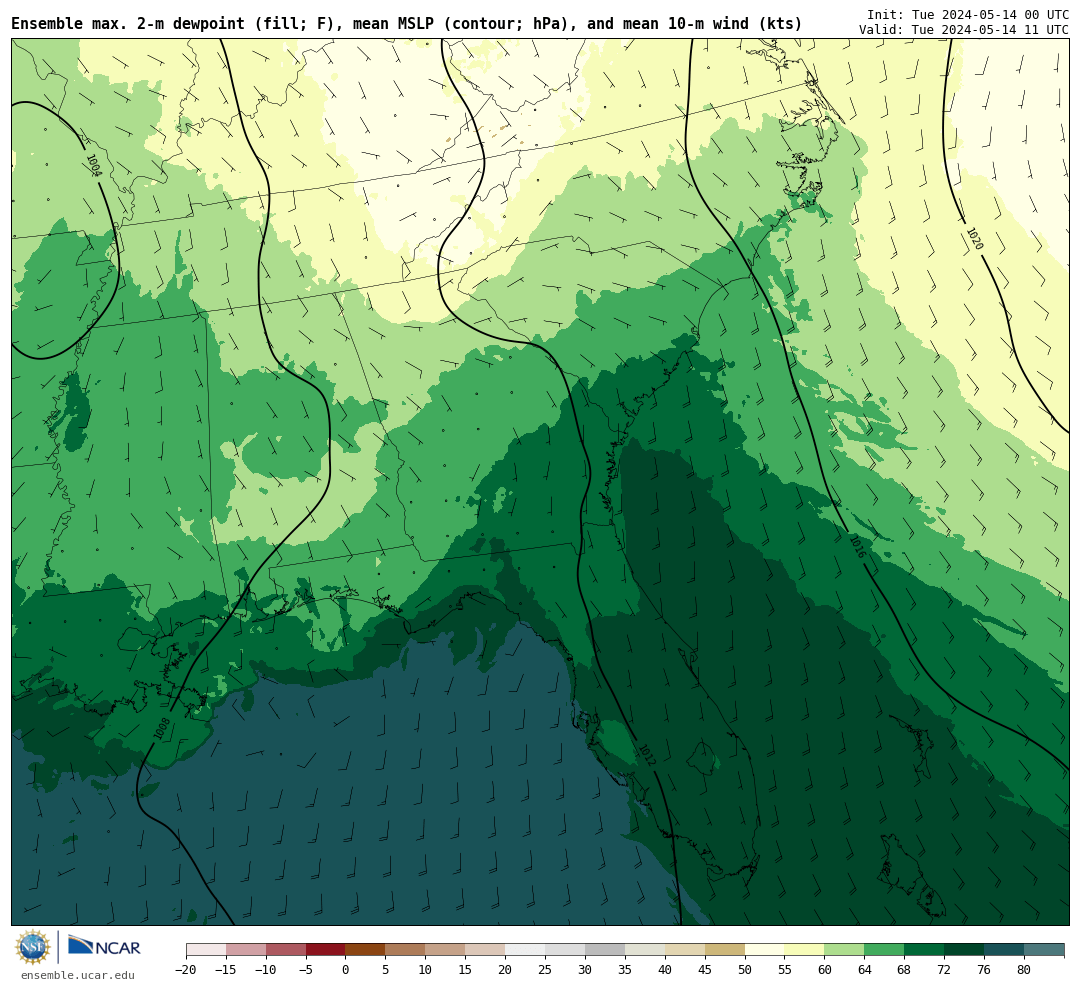
Task: Click the colorbar swatch between 5 and 10
Action: [406, 950]
